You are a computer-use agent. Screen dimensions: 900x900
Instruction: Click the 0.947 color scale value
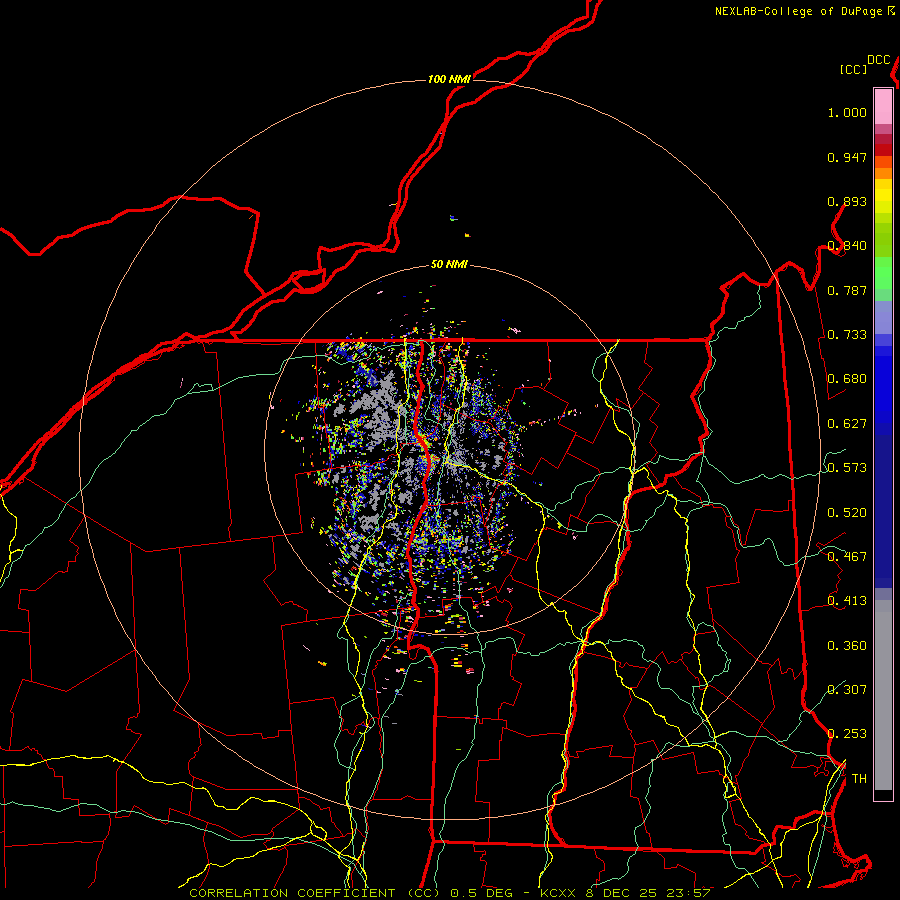point(847,157)
